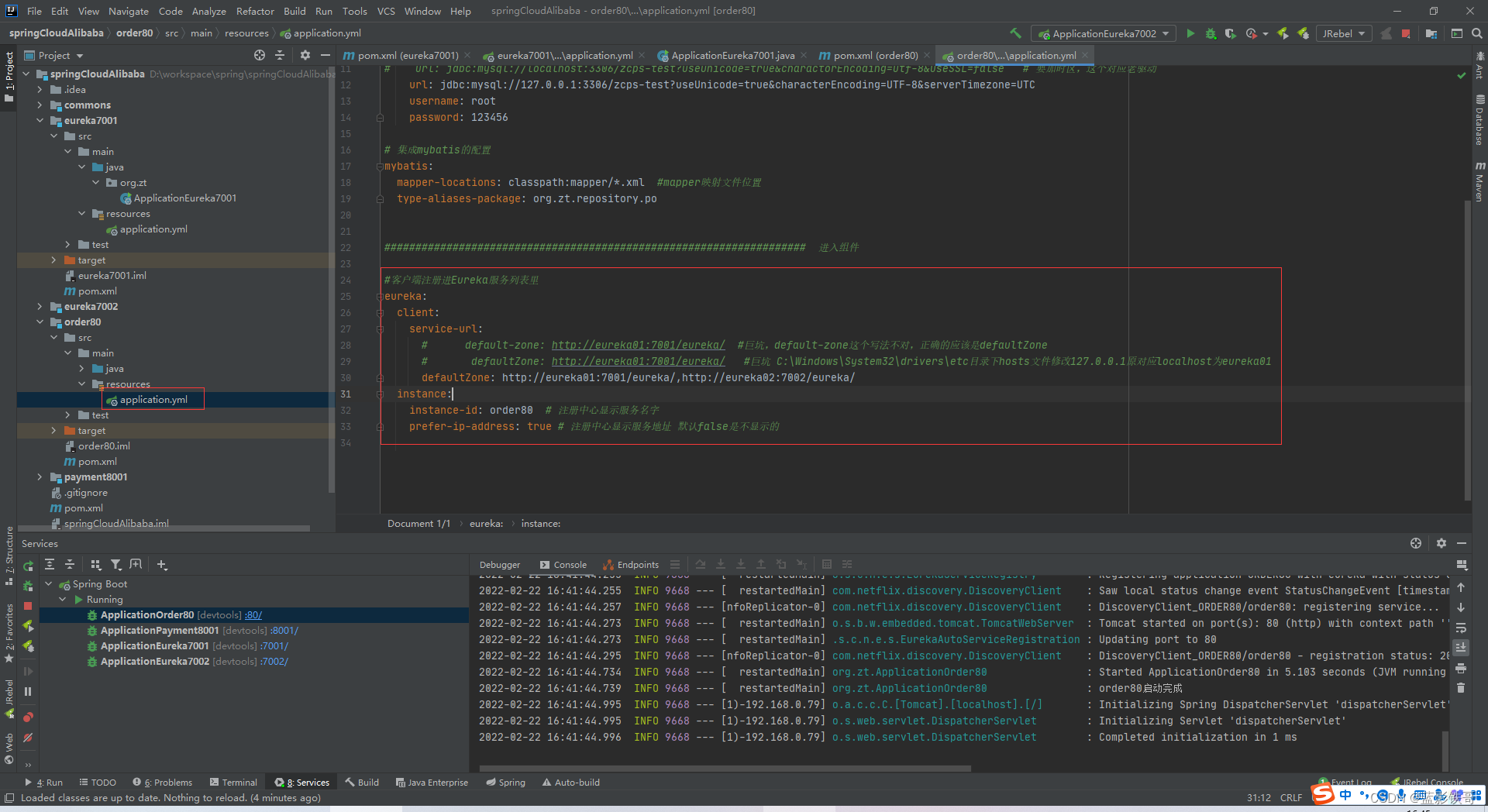The image size is (1488, 812).
Task: Collapse all in the Project panel toolbar
Action: (x=280, y=55)
